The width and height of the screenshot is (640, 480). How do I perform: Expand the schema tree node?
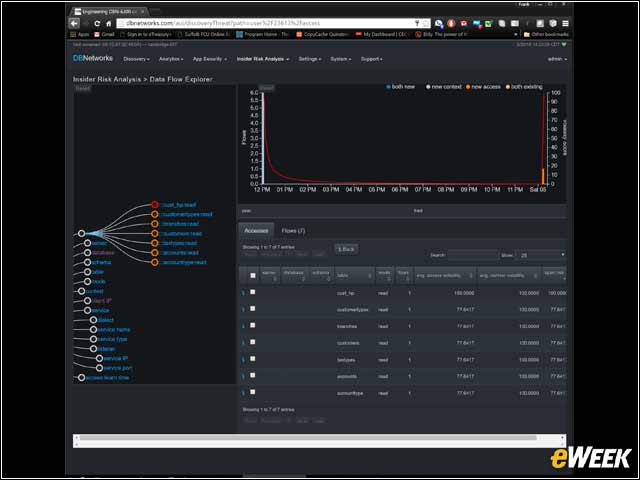point(87,262)
